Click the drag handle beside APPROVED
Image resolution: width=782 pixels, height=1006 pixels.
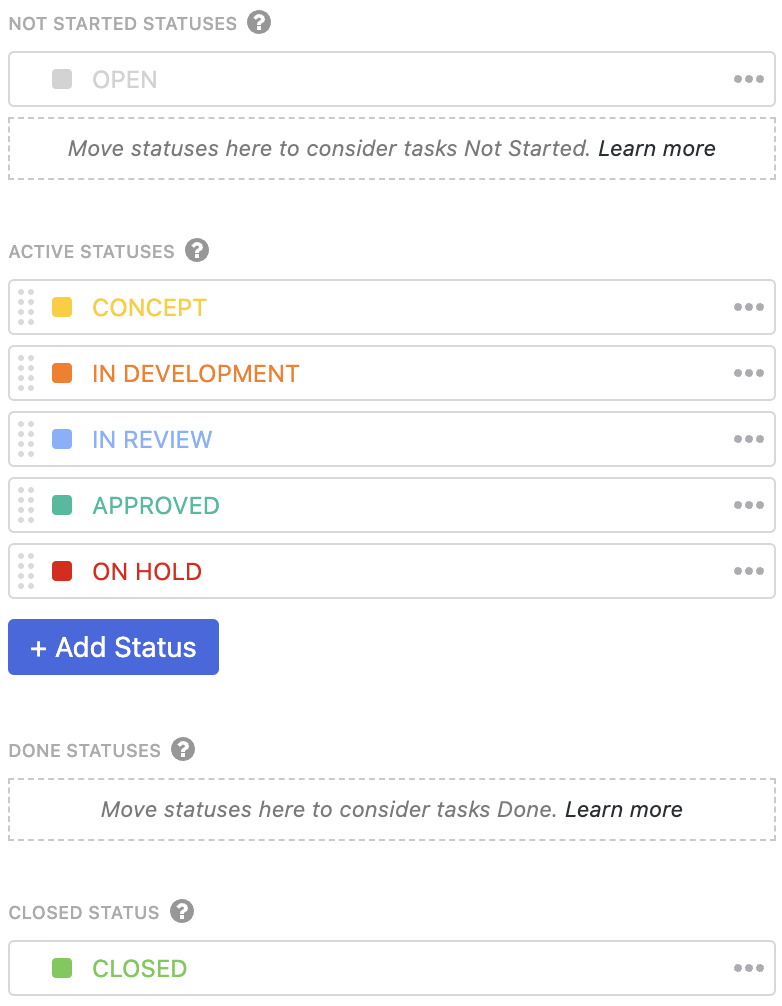coord(28,505)
